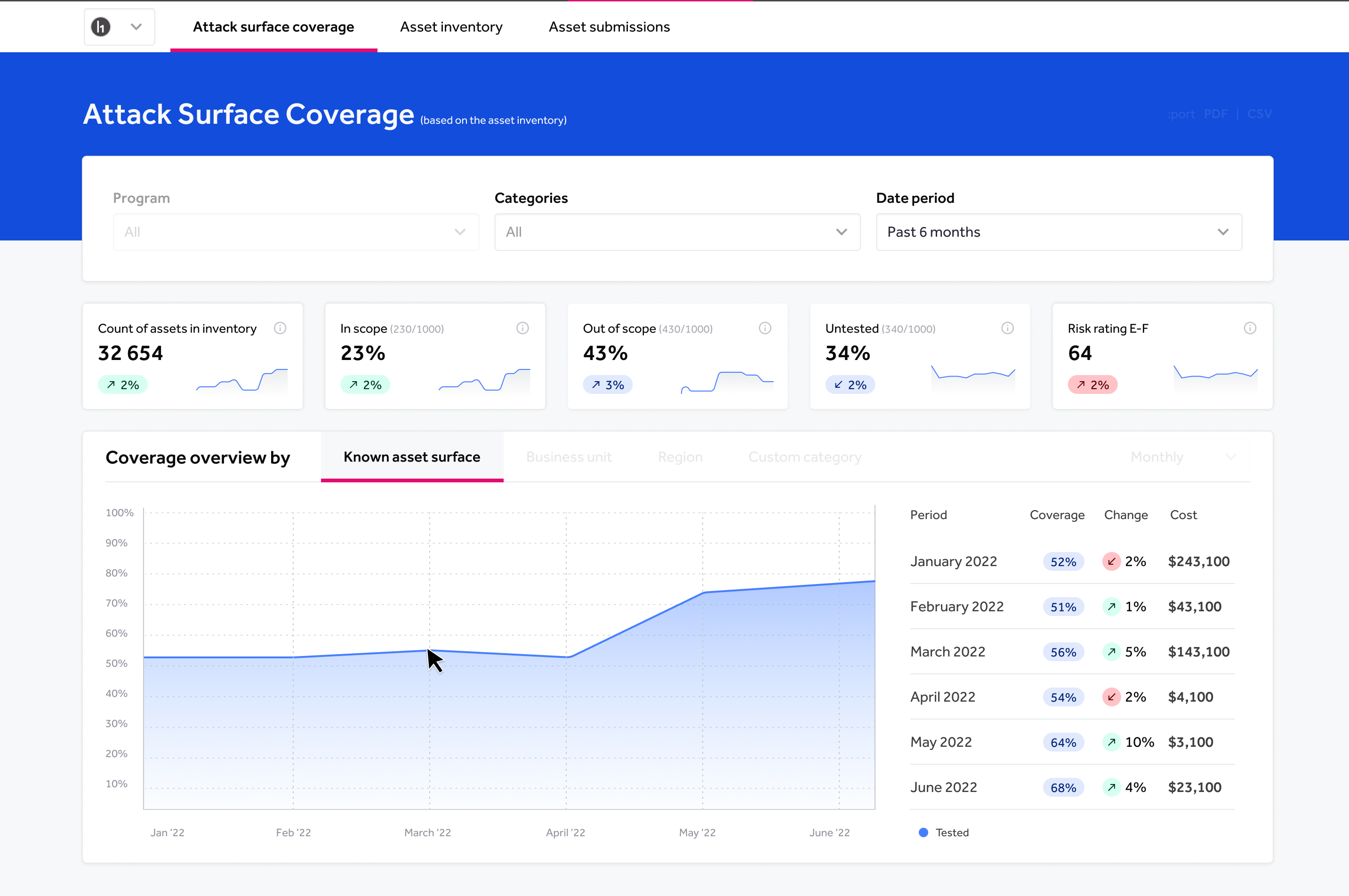Click January 2022 red down-arrow change icon
This screenshot has width=1349, height=896.
tap(1111, 562)
